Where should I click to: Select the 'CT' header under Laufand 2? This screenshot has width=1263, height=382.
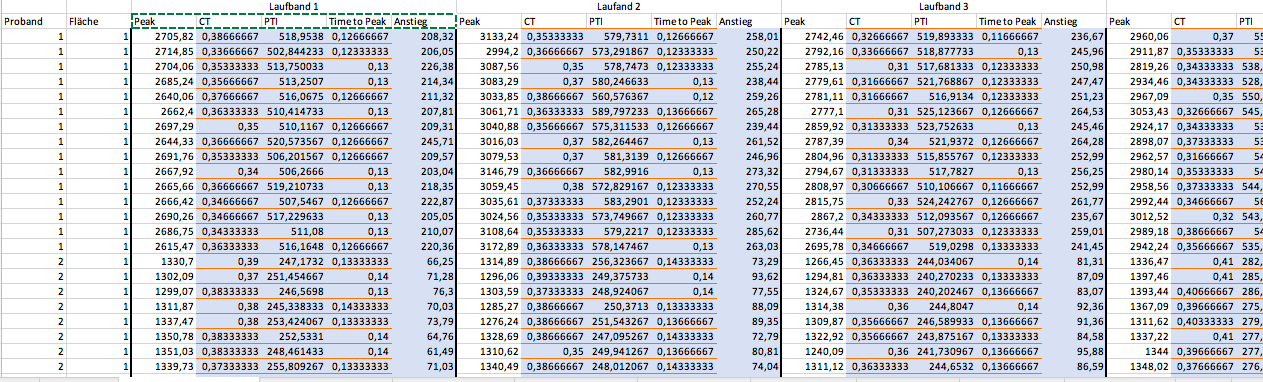click(x=553, y=21)
